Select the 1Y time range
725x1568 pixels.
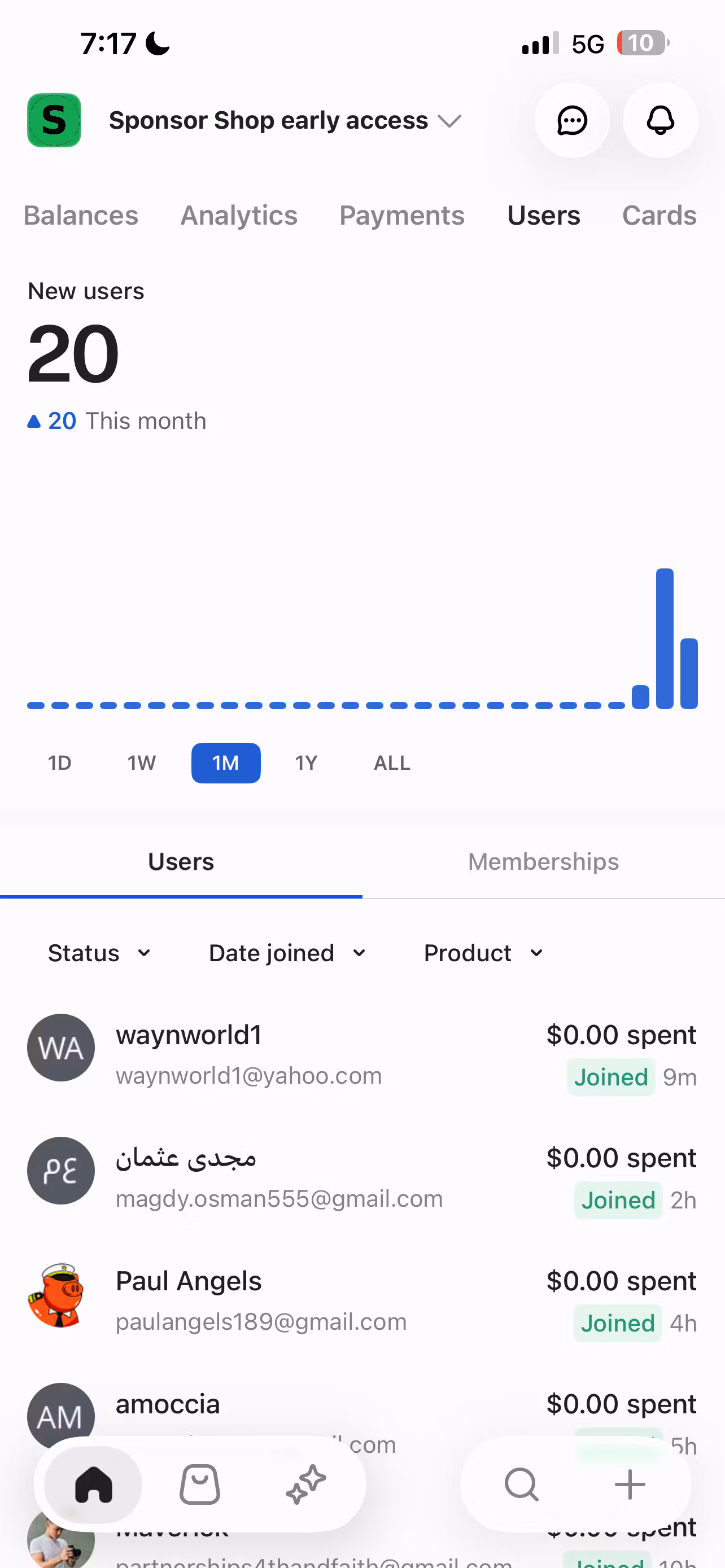point(306,763)
